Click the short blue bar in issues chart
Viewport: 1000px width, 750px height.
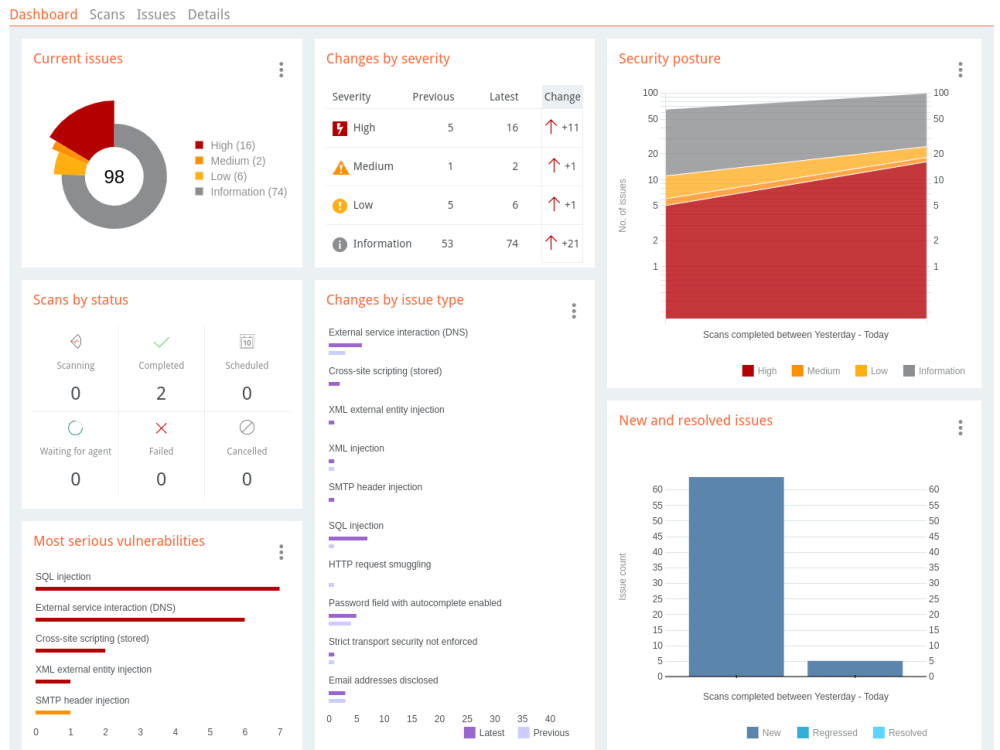pyautogui.click(x=855, y=668)
